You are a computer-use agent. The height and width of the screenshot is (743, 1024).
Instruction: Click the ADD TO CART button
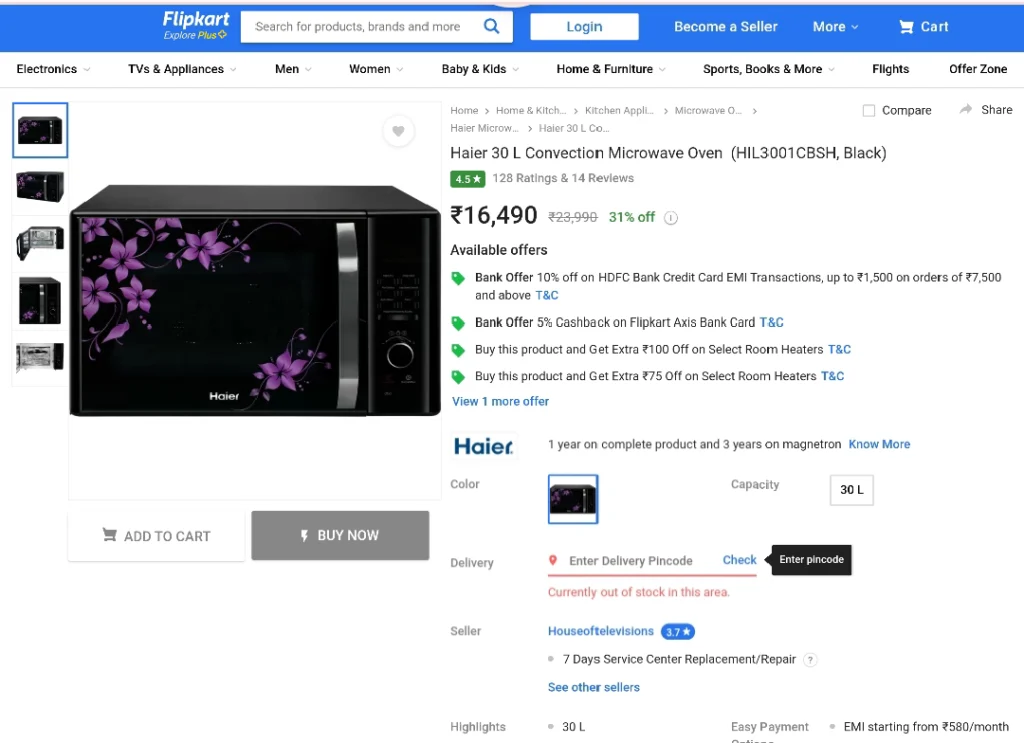click(x=157, y=536)
